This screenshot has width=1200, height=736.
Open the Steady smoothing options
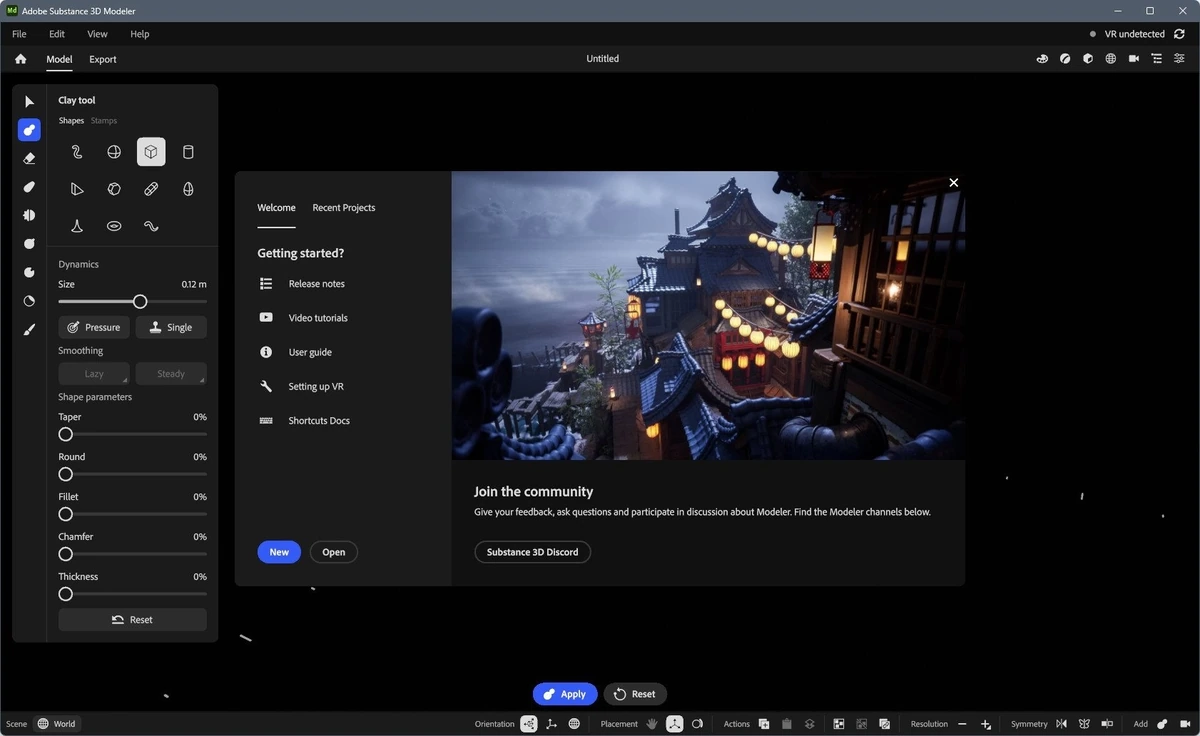click(171, 374)
